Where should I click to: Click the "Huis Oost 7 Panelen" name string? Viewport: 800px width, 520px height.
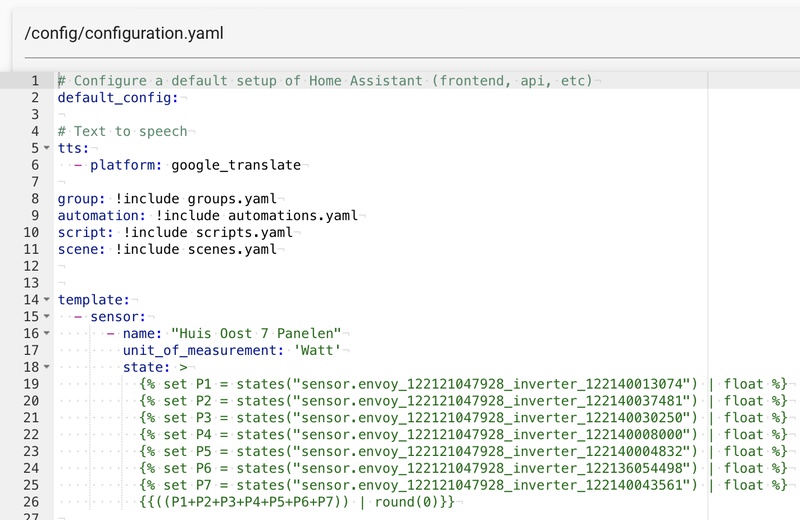click(256, 333)
